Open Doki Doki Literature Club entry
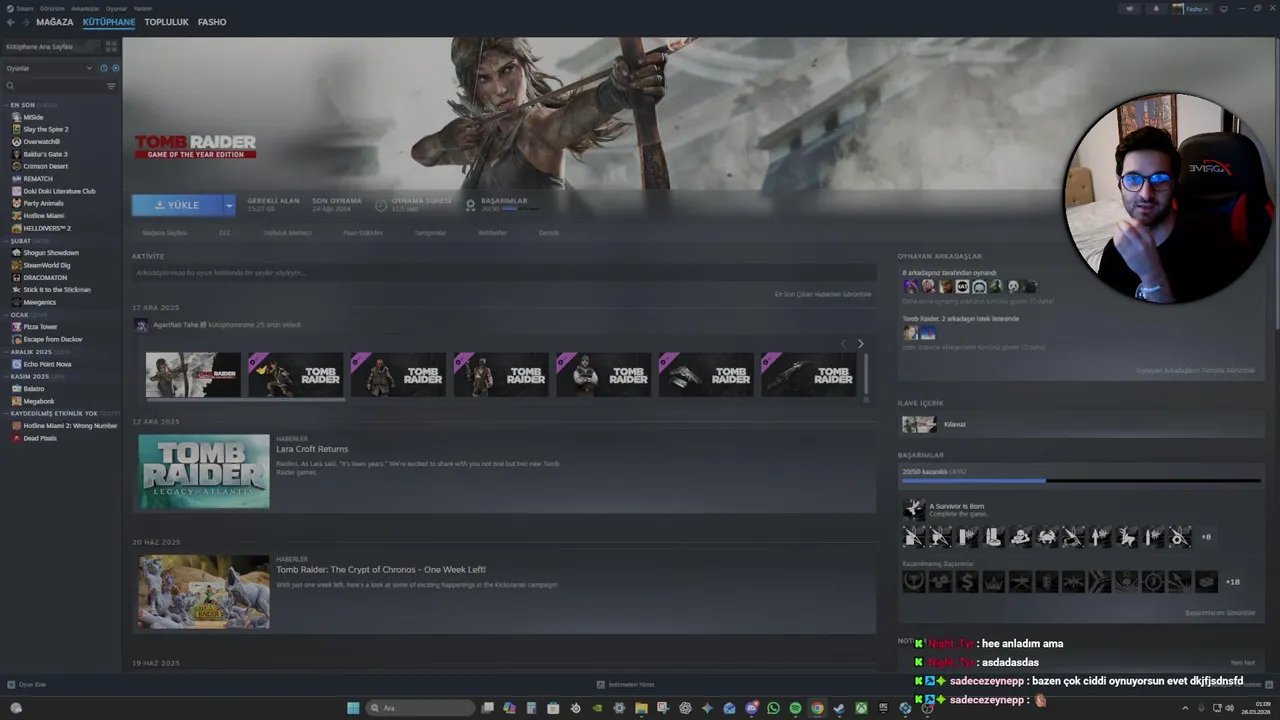The height and width of the screenshot is (720, 1280). pos(59,191)
